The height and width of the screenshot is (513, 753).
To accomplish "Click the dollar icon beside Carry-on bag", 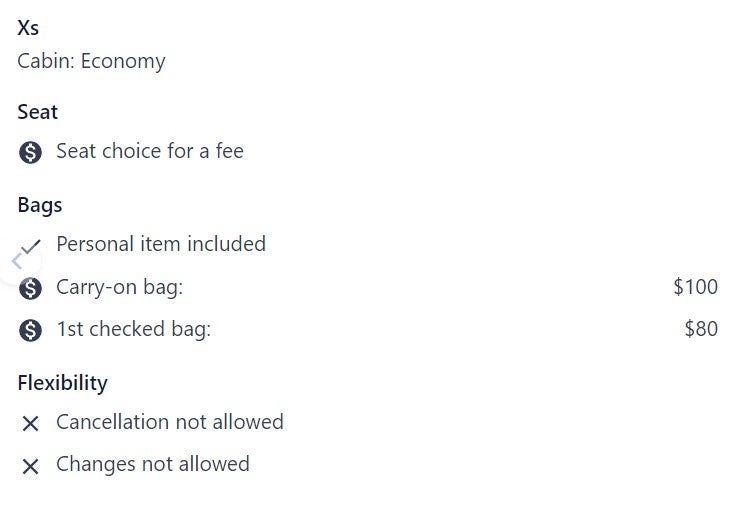I will (31, 288).
